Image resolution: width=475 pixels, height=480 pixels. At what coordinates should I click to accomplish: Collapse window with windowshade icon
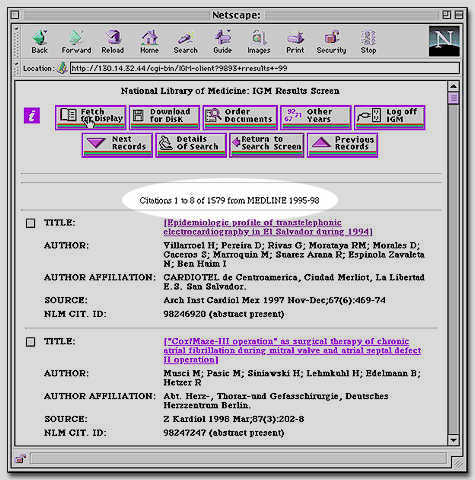(459, 15)
